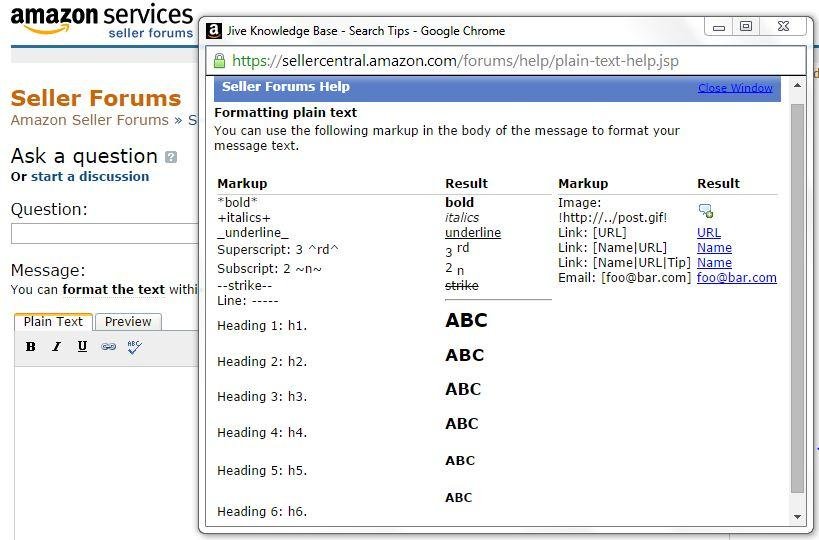Click the popup vertical scrollbar thumb
The height and width of the screenshot is (540, 819).
(x=797, y=298)
